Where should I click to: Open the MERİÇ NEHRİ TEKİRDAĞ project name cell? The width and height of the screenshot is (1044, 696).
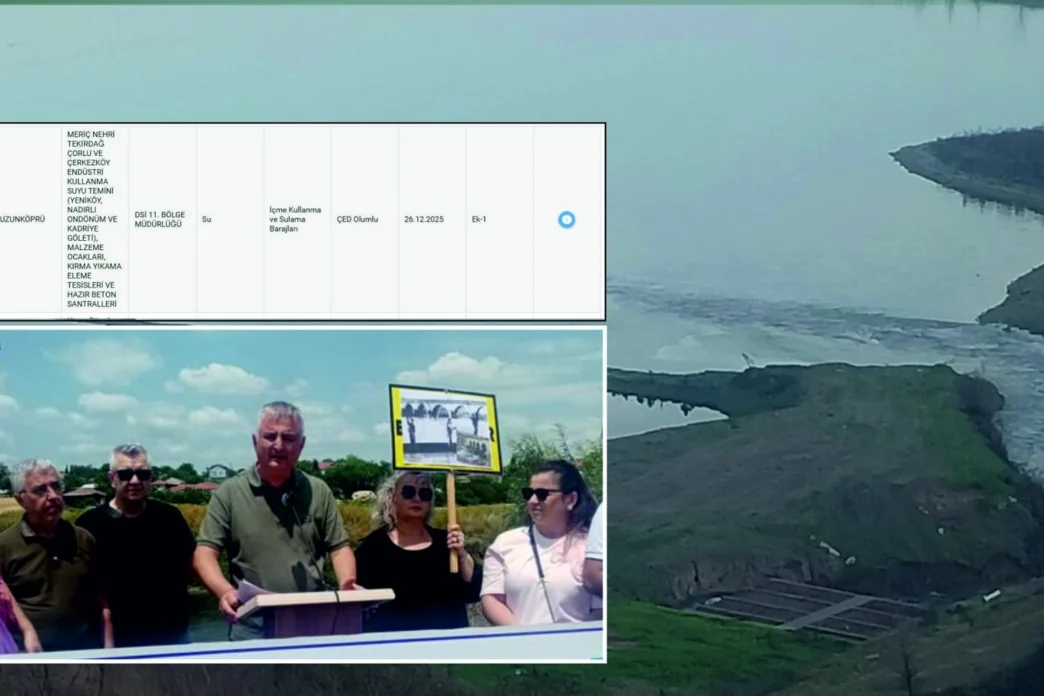[92, 218]
